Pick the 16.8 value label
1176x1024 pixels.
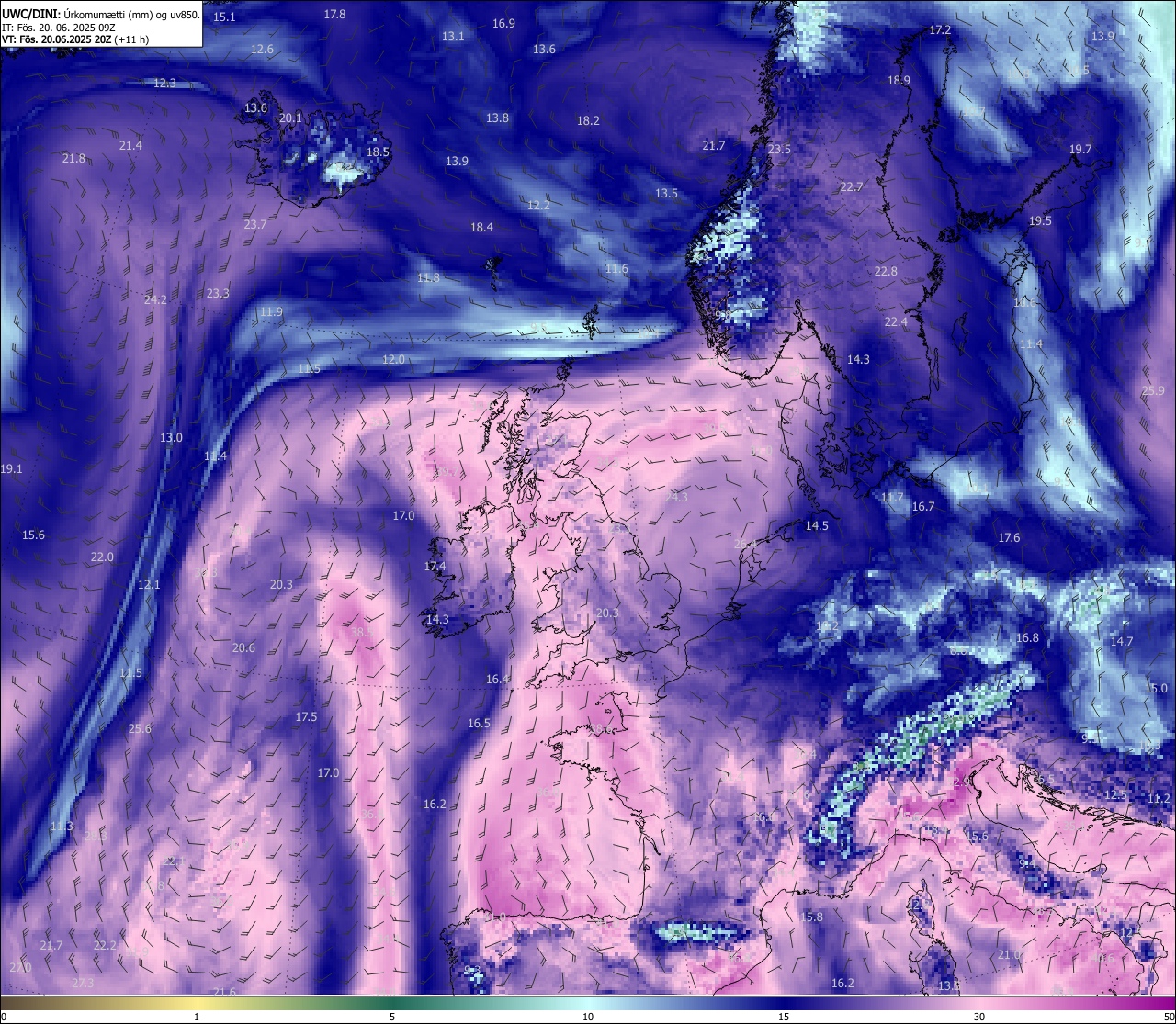click(x=1027, y=637)
